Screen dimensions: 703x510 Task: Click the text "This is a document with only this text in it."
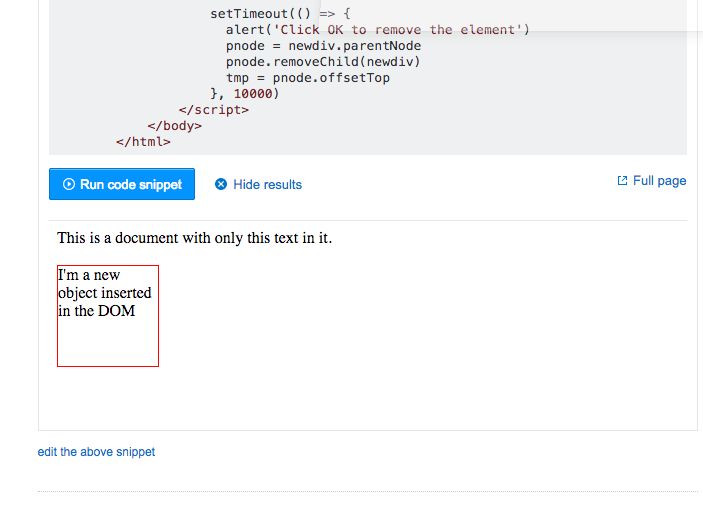(195, 238)
